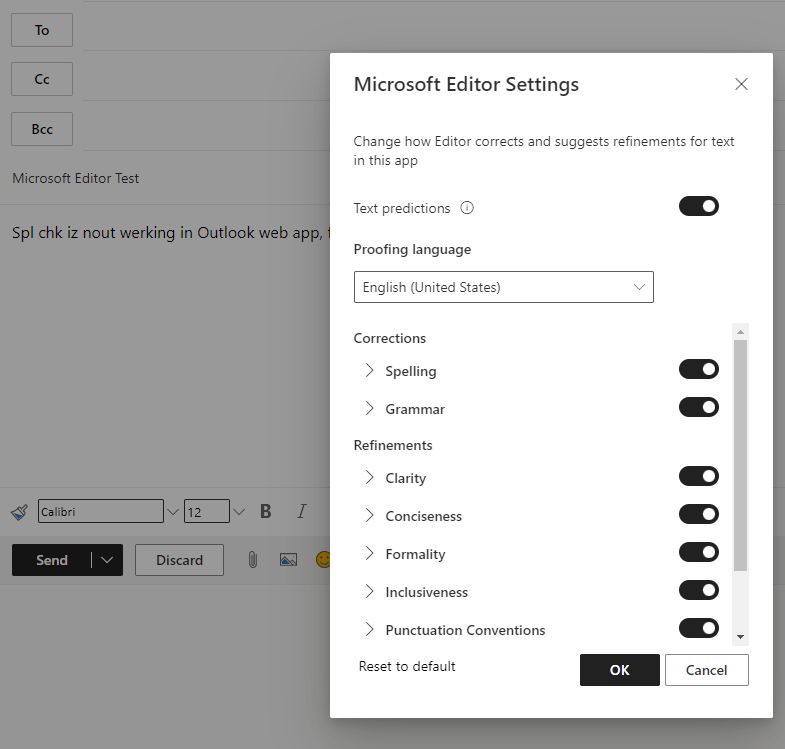Viewport: 785px width, 749px height.
Task: Click the Calibri font name field
Action: [x=101, y=511]
